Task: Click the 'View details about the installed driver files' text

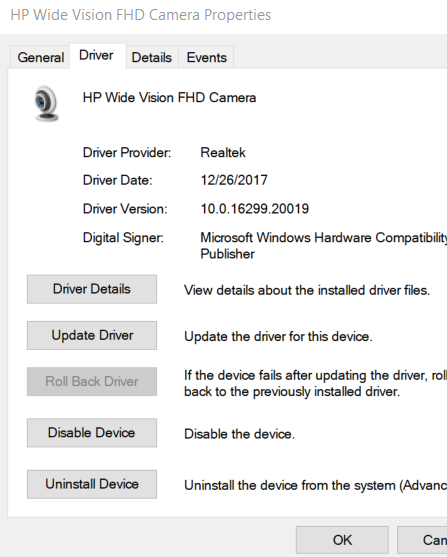Action: click(307, 291)
